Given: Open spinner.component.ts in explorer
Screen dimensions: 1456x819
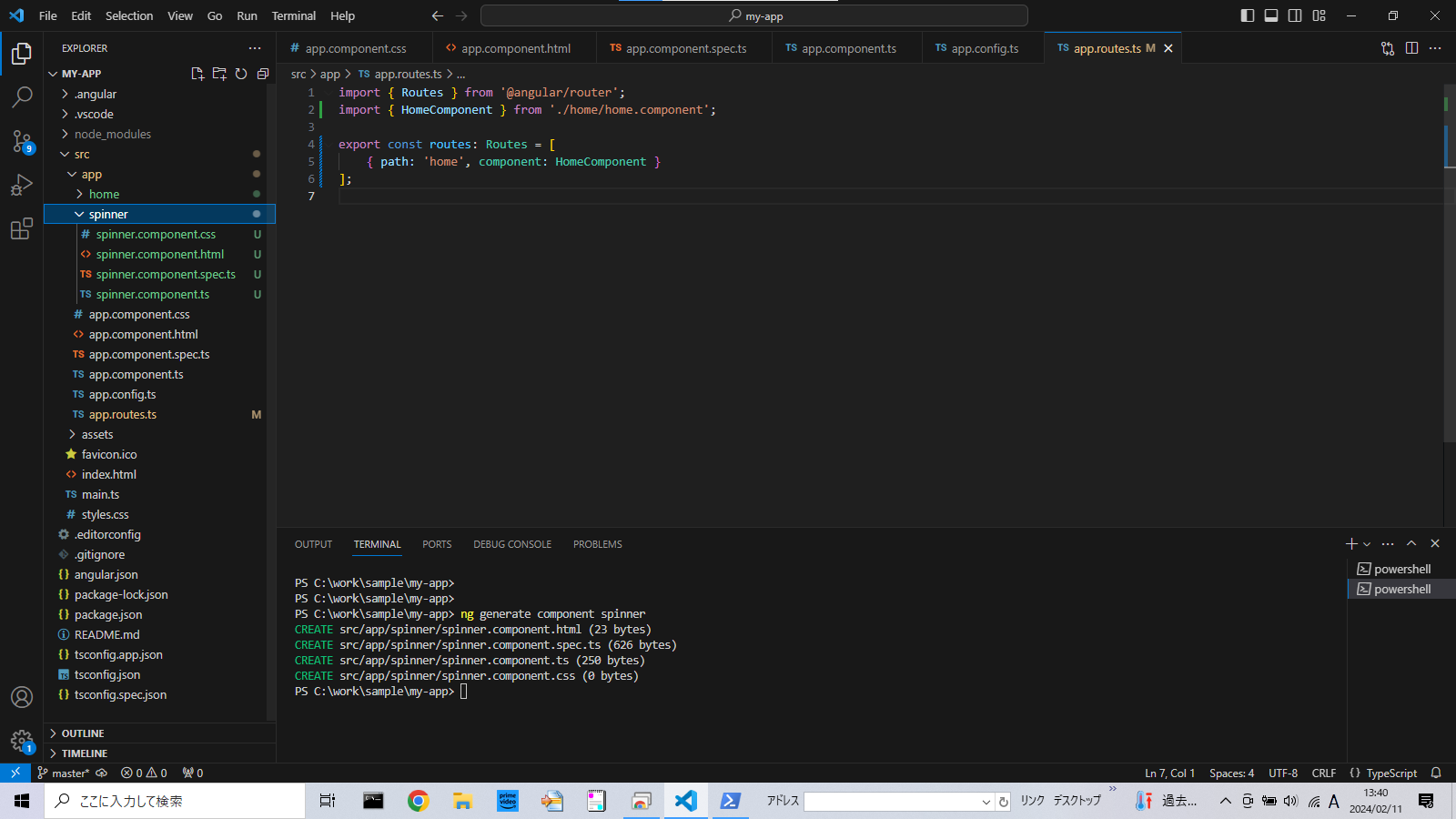Looking at the screenshot, I should pos(159,294).
